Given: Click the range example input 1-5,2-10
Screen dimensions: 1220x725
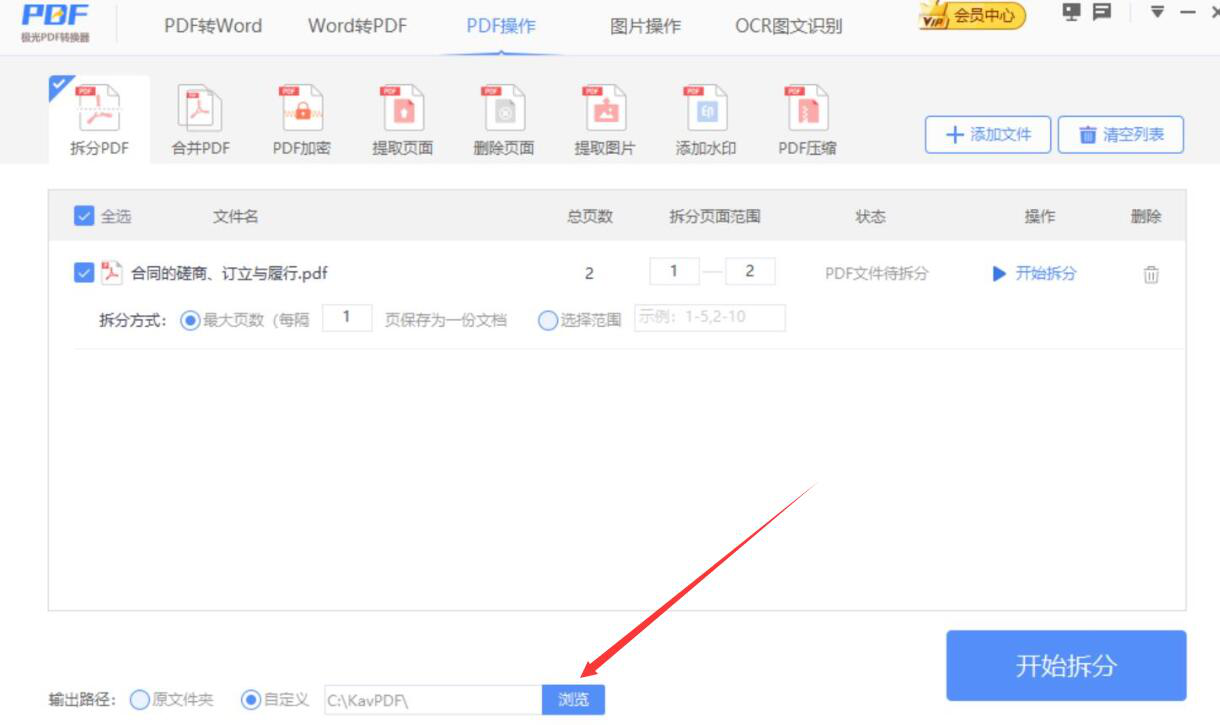Looking at the screenshot, I should [x=710, y=318].
